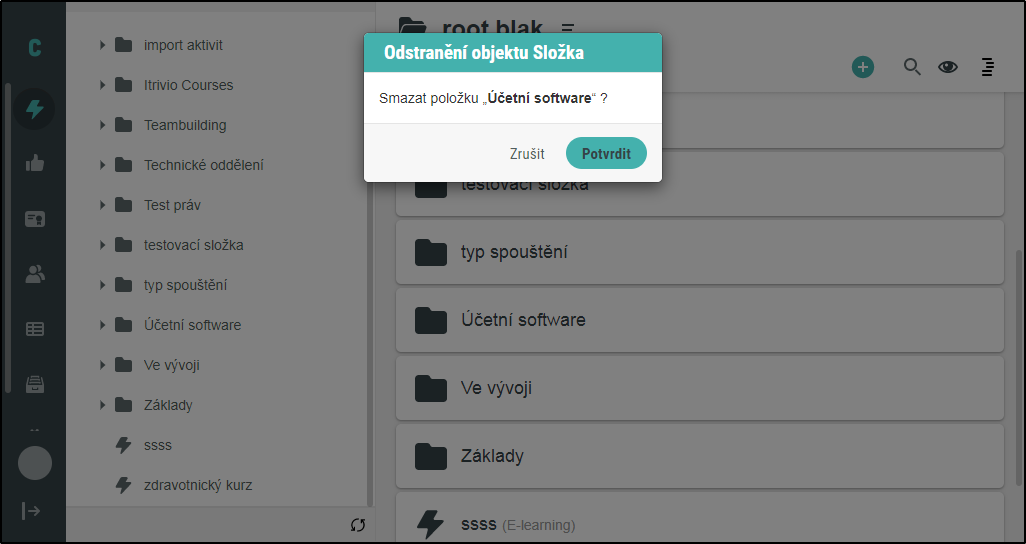
Task: Open search with the magnifier icon
Action: click(912, 67)
